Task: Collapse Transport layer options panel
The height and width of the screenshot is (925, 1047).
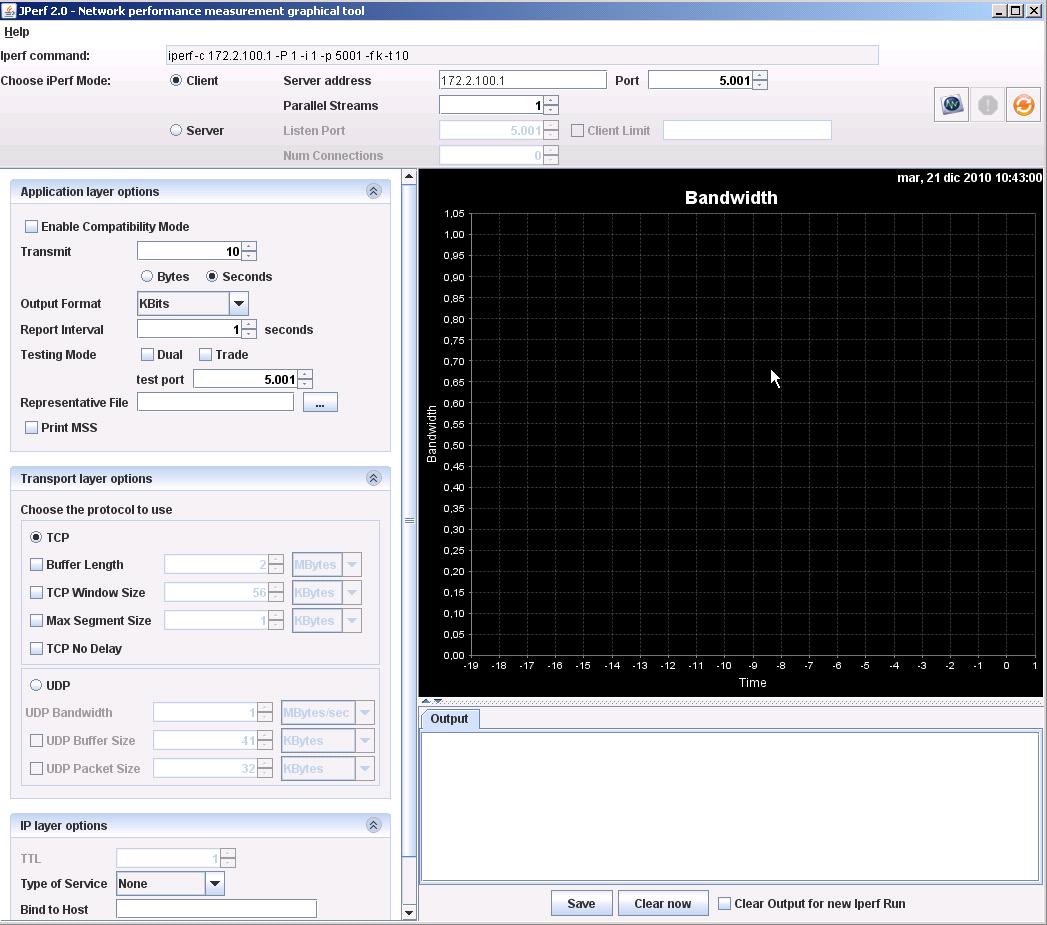Action: (x=373, y=478)
